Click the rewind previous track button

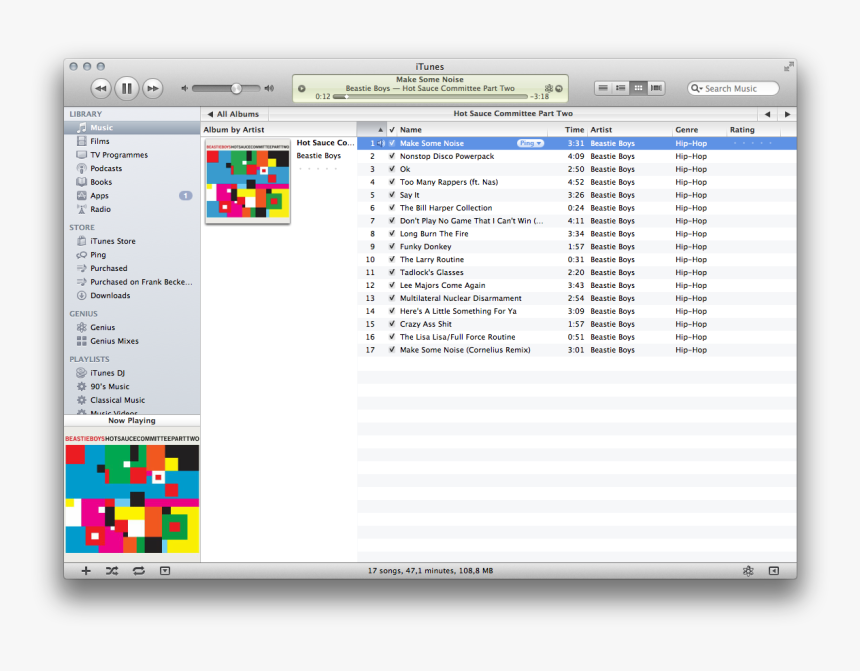tap(101, 88)
